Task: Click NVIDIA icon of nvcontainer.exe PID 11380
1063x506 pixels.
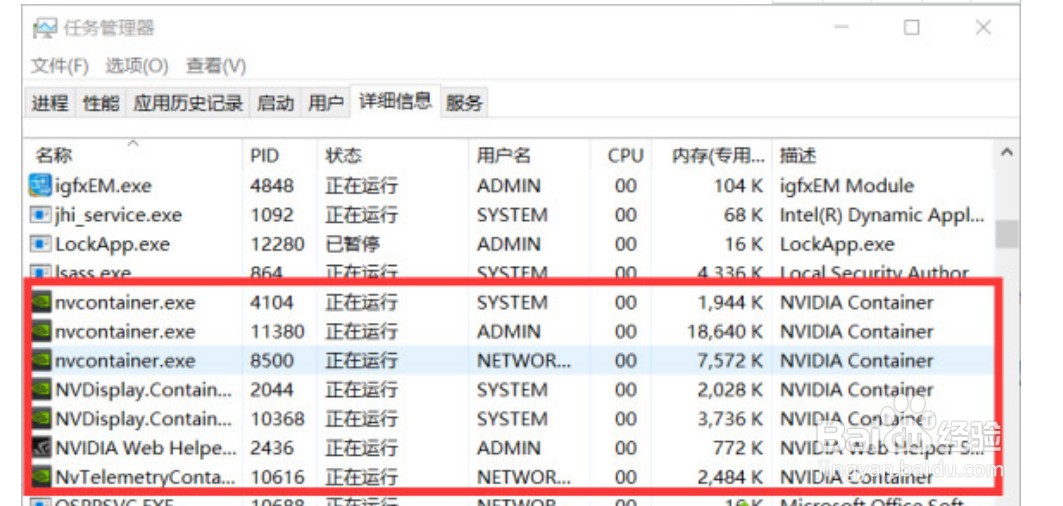Action: coord(41,332)
